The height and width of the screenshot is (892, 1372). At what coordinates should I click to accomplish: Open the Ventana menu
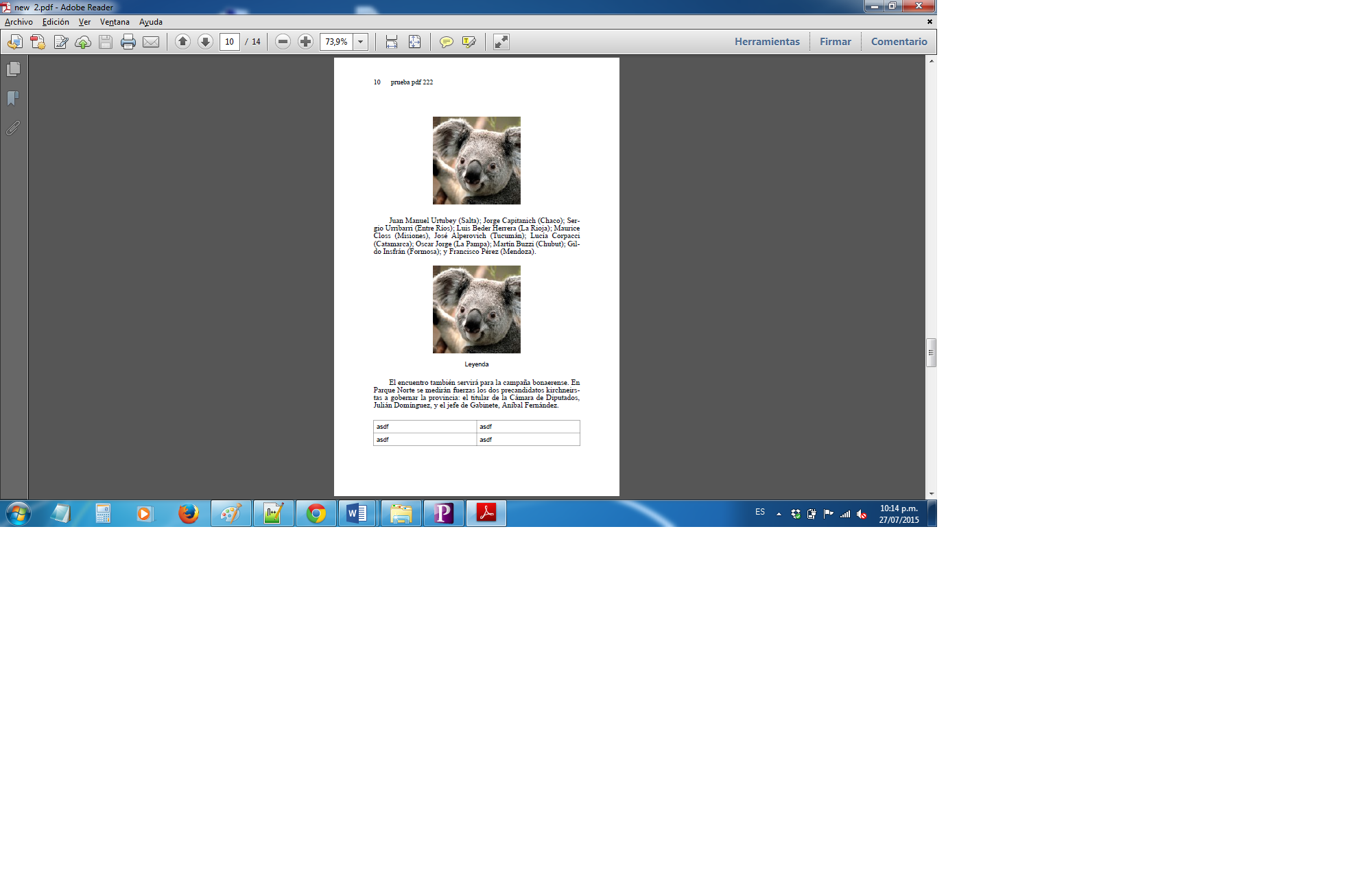point(115,22)
